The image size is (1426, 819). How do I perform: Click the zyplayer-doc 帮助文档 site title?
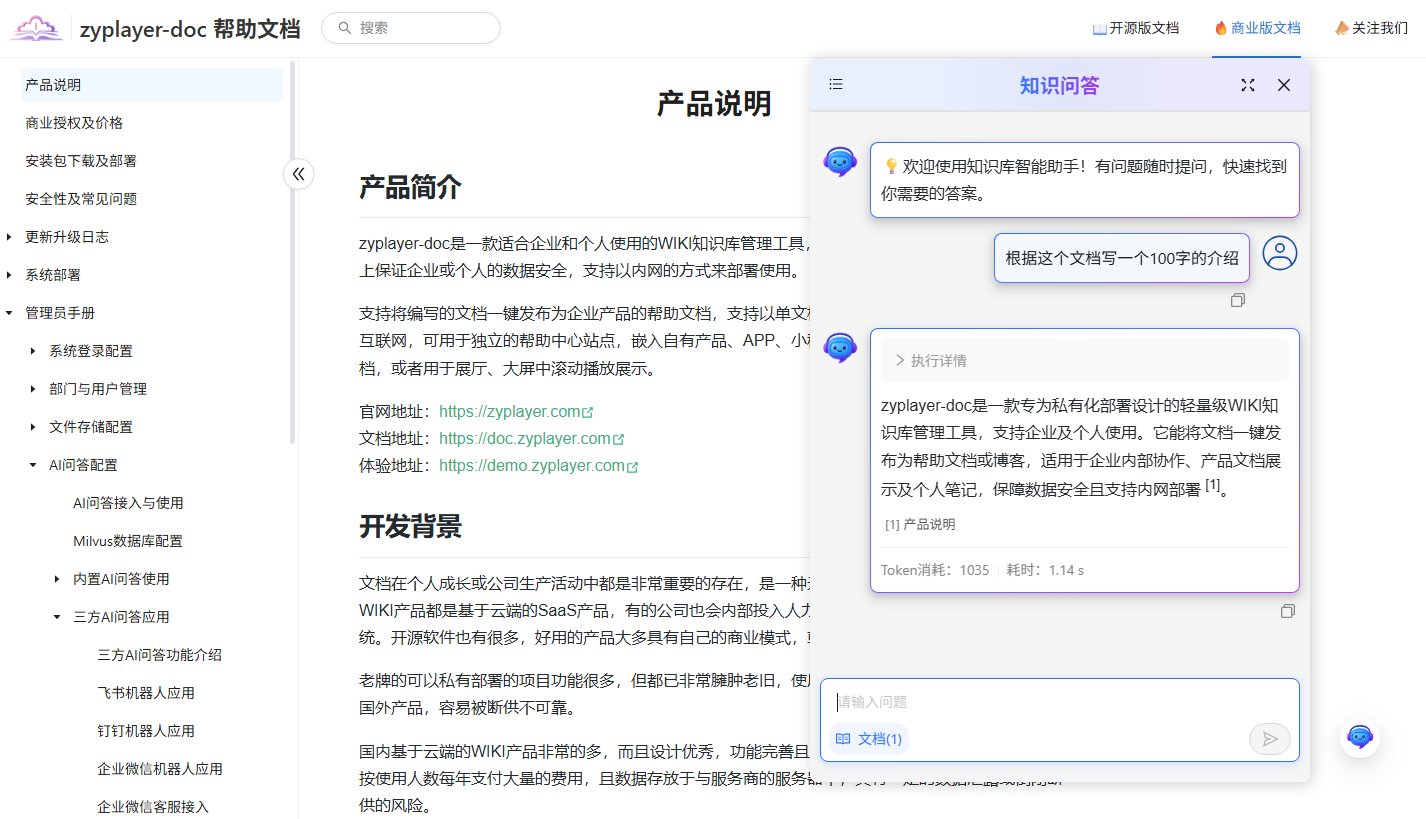[190, 28]
